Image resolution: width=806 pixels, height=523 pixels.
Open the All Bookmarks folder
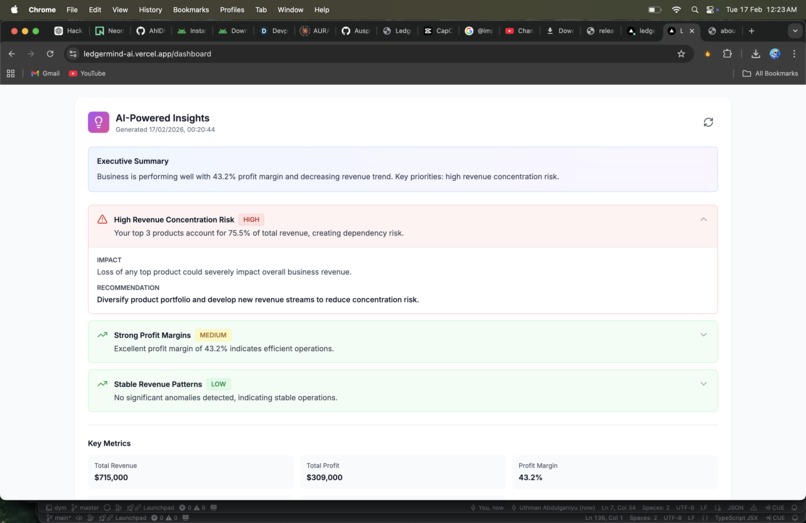coord(770,74)
